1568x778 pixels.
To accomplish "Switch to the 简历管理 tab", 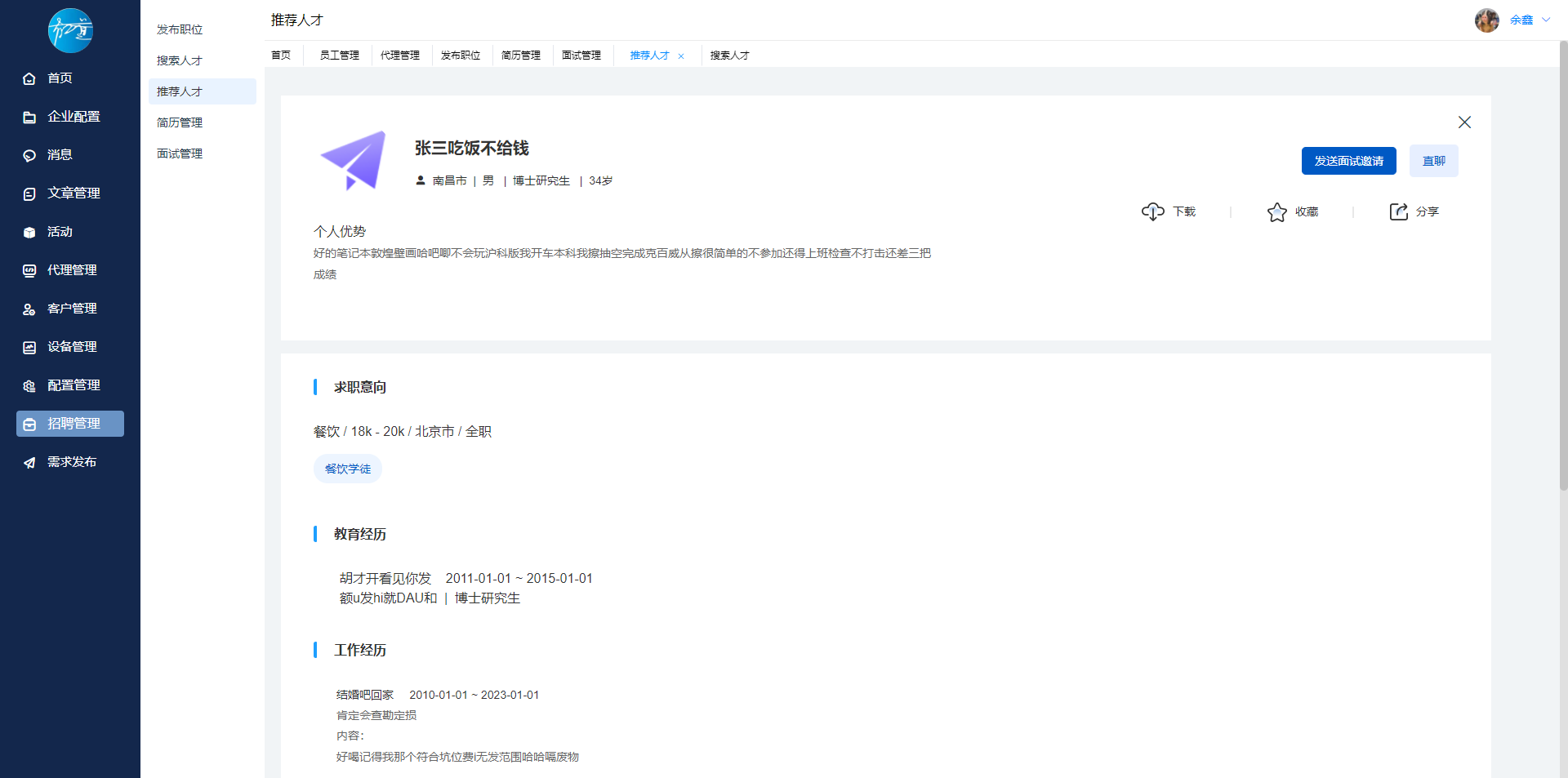I will pos(521,56).
